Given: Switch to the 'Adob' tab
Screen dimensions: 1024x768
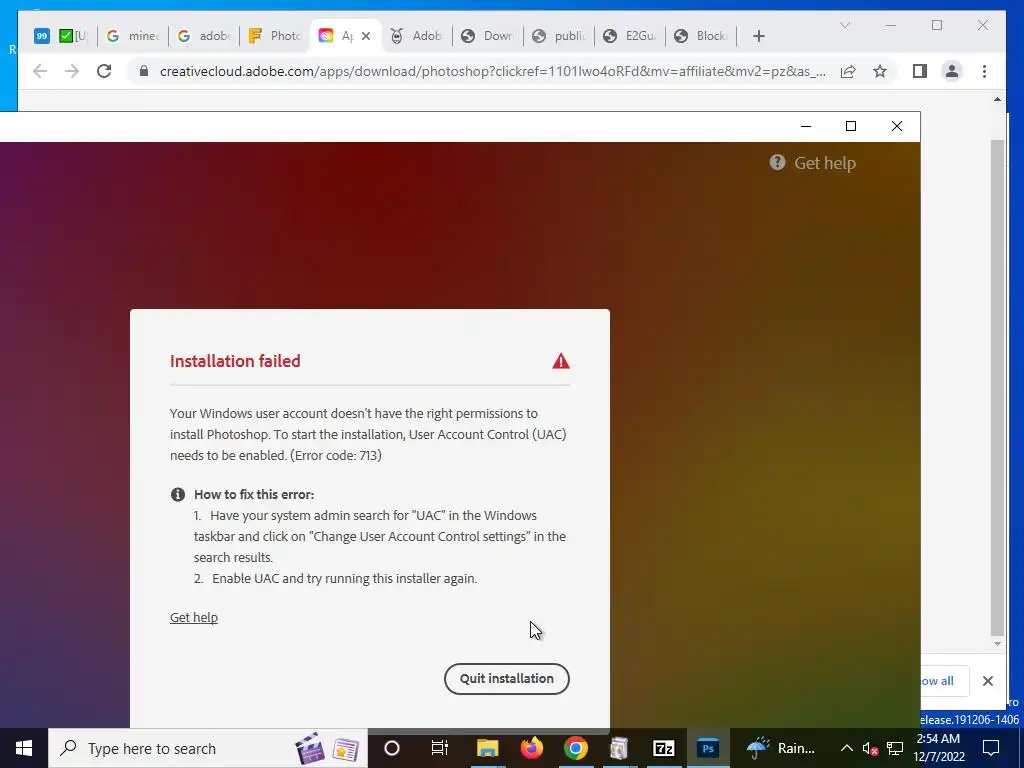Looking at the screenshot, I should (417, 36).
